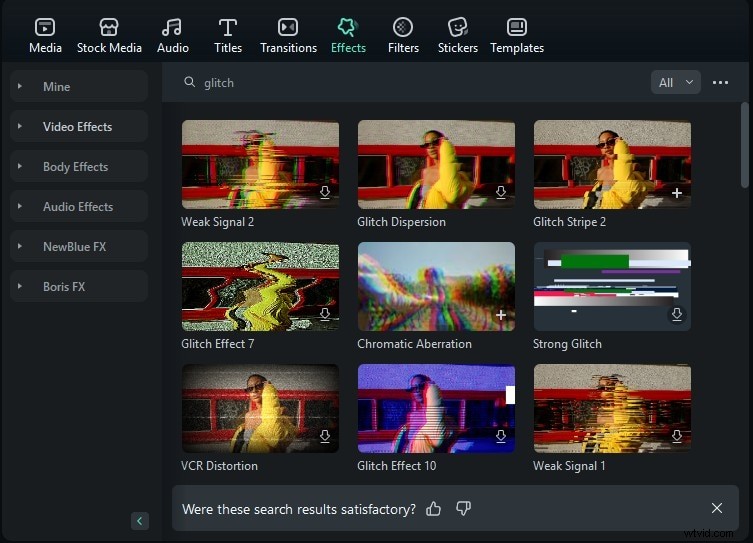
Task: Open the Audio tab icon
Action: pyautogui.click(x=172, y=27)
